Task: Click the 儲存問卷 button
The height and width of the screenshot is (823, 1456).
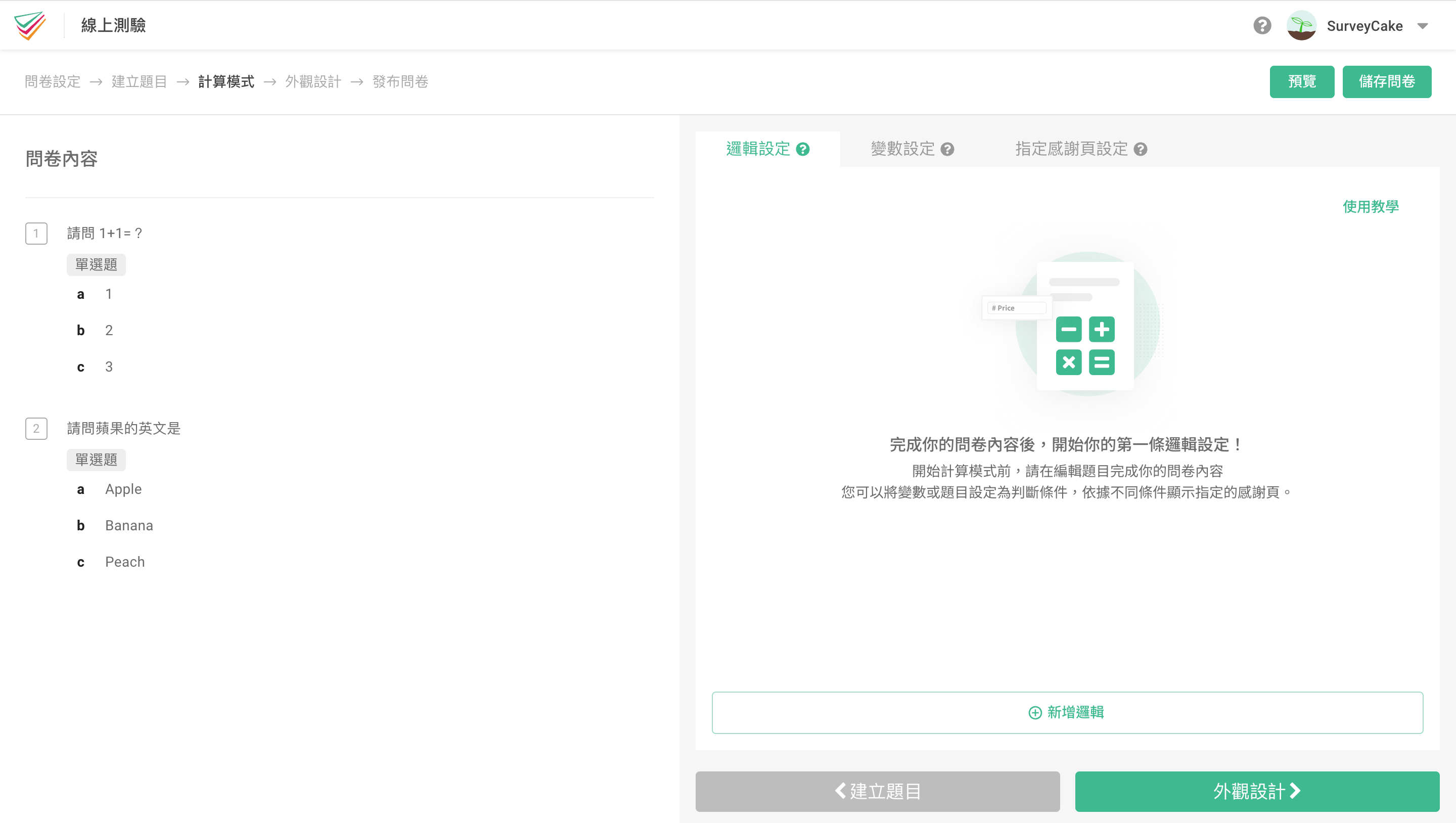Action: coord(1387,81)
